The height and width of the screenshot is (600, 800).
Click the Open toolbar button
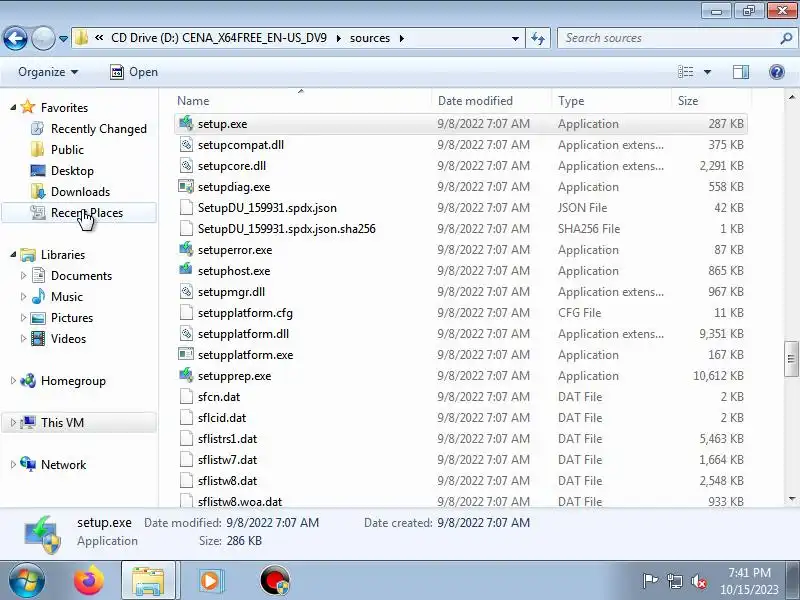[134, 72]
